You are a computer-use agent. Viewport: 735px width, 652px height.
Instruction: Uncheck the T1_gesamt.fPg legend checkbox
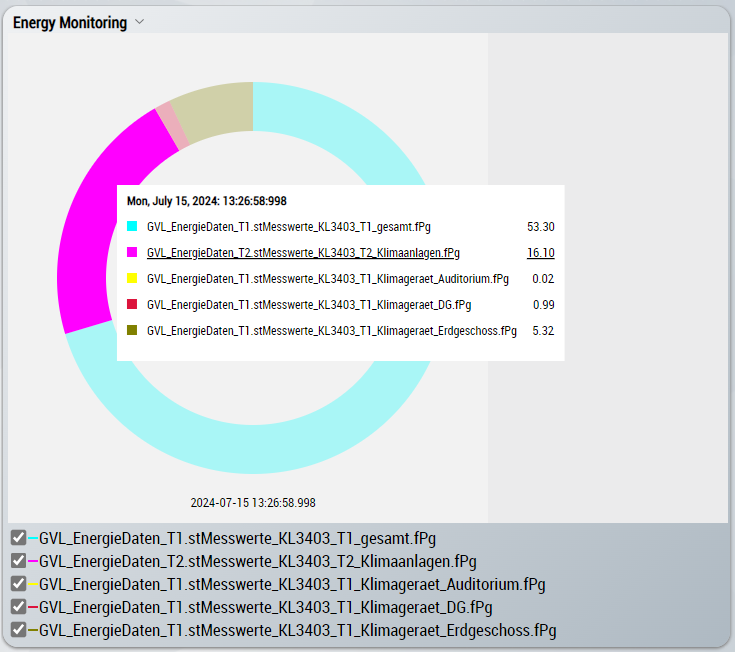18,538
